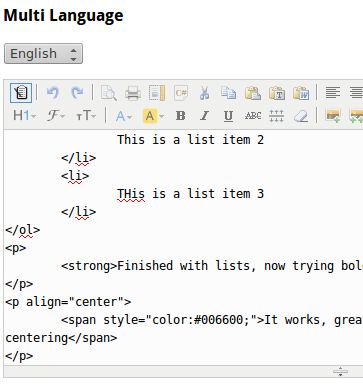Screen dimensions: 363x385
Task: Open the font size dropdown
Action: (x=86, y=116)
